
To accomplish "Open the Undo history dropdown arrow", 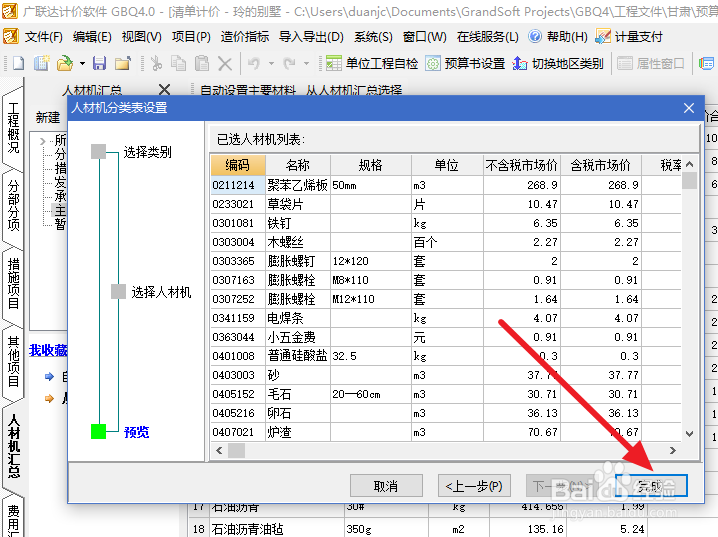I will pyautogui.click(x=271, y=64).
